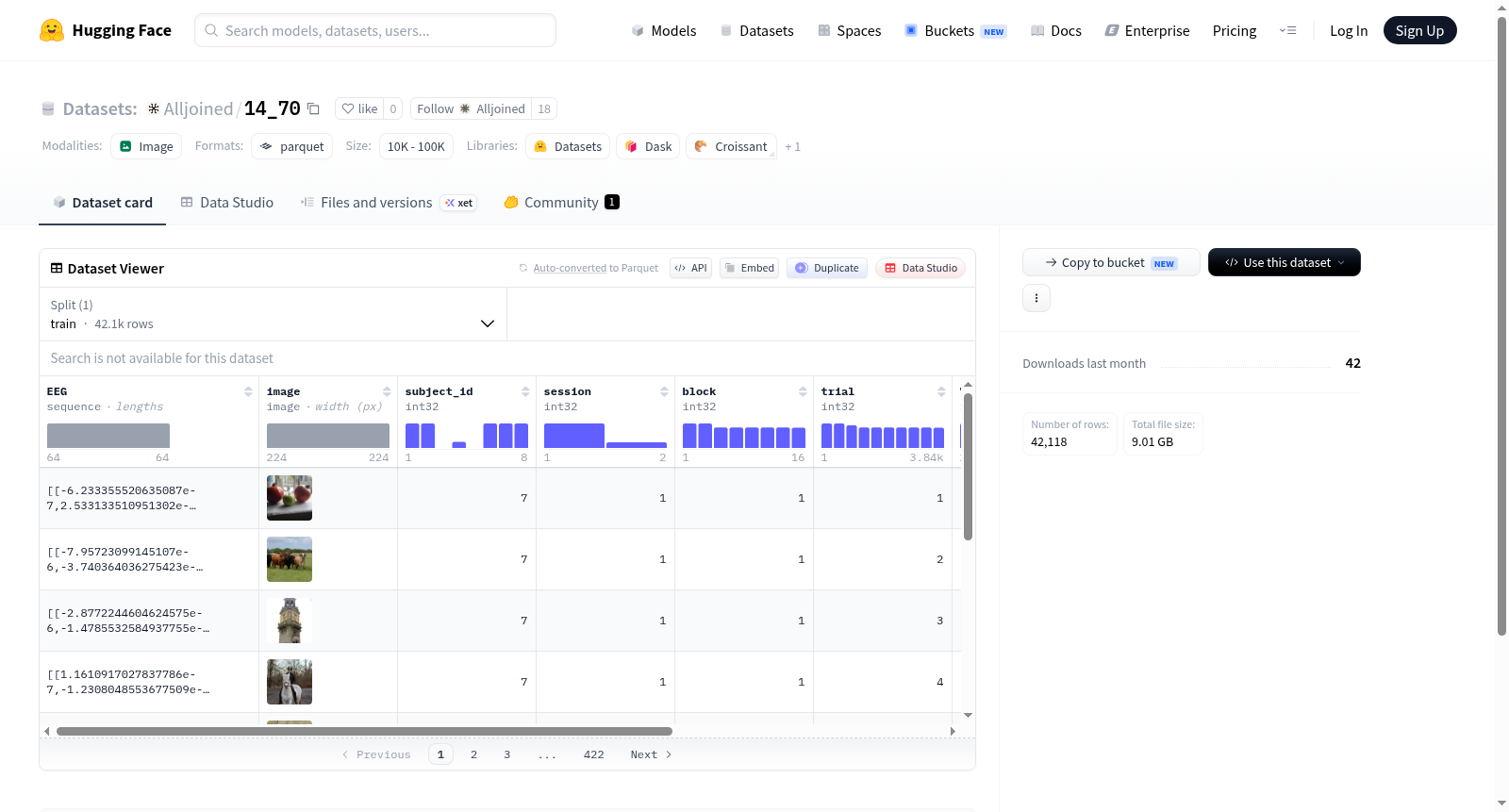The image size is (1509, 812).
Task: Click the horizontal table scrollbar
Action: 364,731
